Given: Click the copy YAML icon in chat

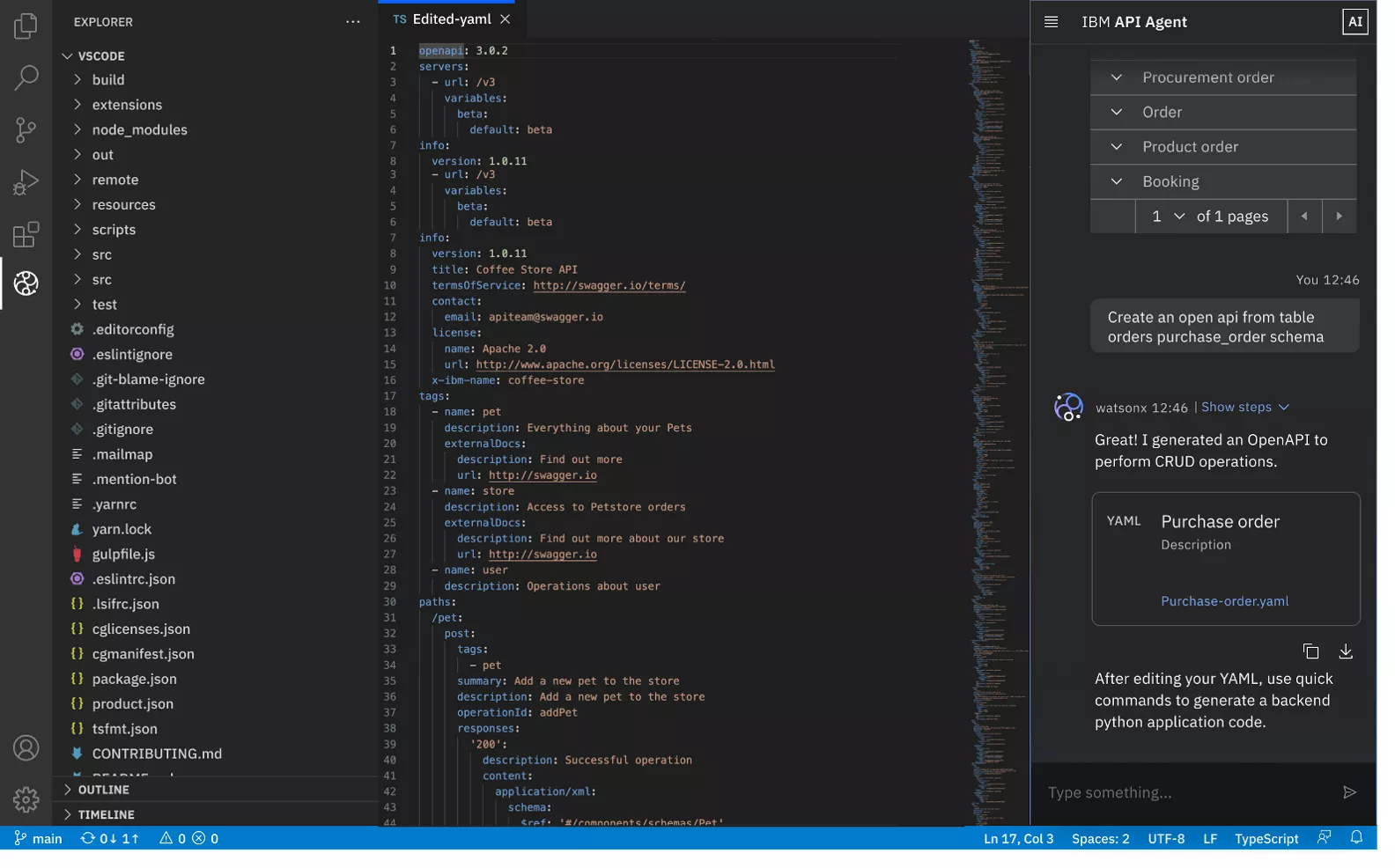Looking at the screenshot, I should click(1310, 651).
